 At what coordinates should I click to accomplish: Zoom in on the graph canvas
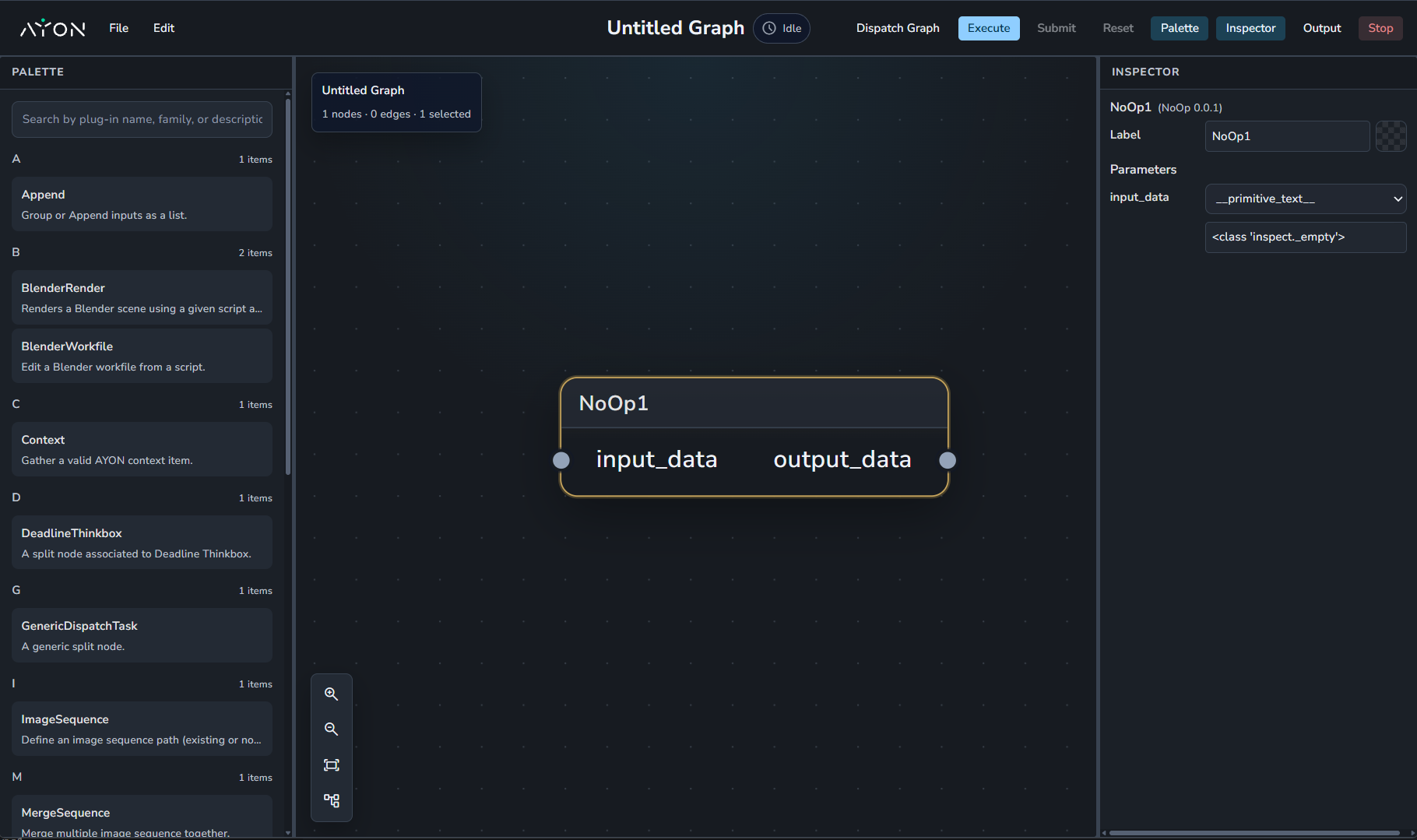pyautogui.click(x=332, y=694)
